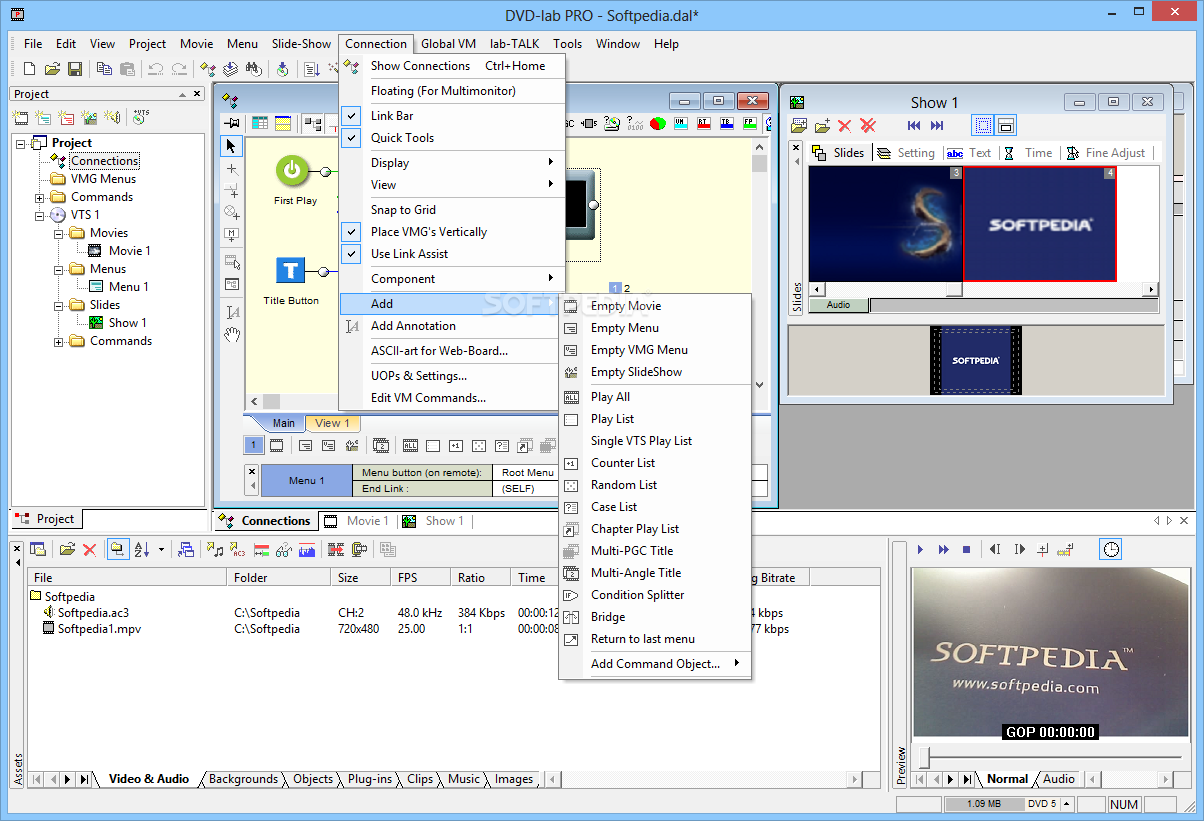Click Show Connections menu entry

point(452,66)
